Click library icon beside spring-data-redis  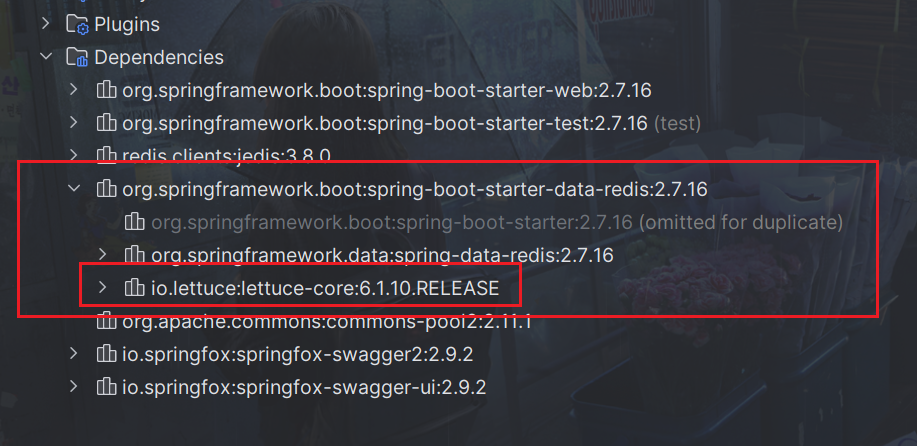[135, 254]
